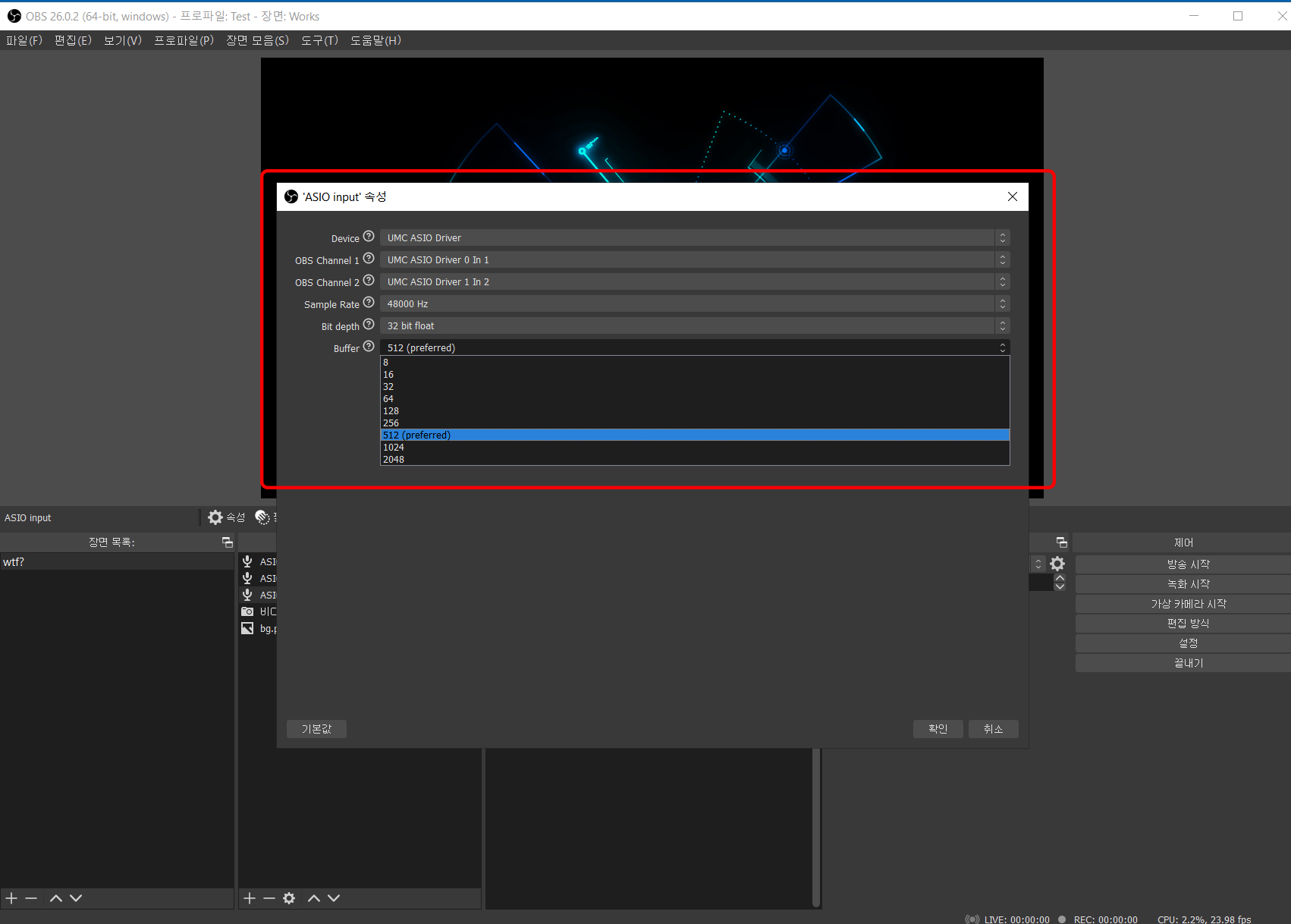Move scene up in scene list
The image size is (1291, 924).
click(55, 898)
